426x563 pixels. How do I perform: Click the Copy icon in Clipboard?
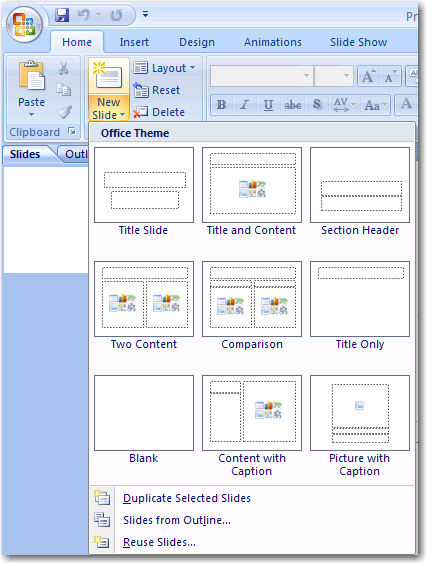(x=64, y=90)
